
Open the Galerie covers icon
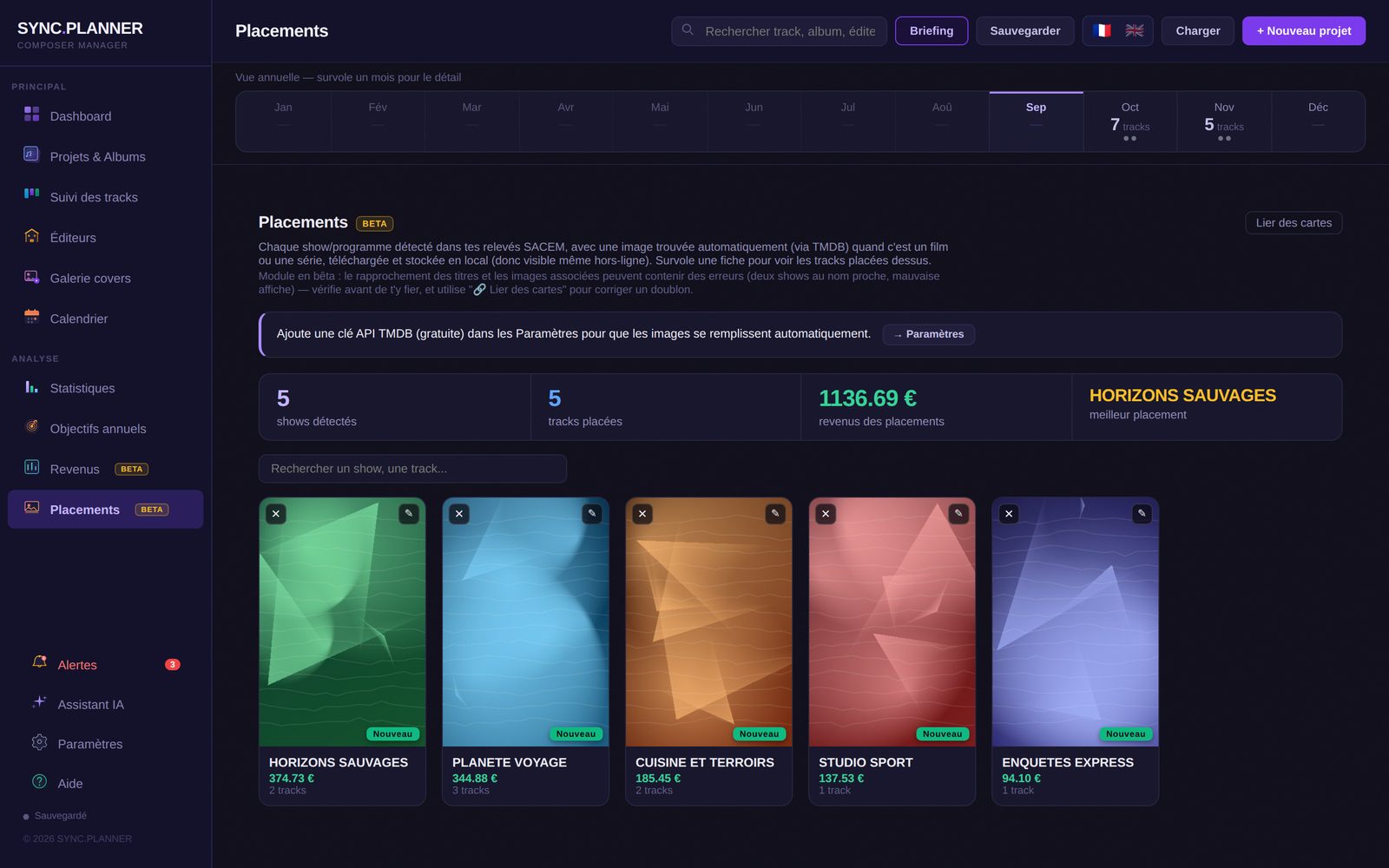pos(31,277)
